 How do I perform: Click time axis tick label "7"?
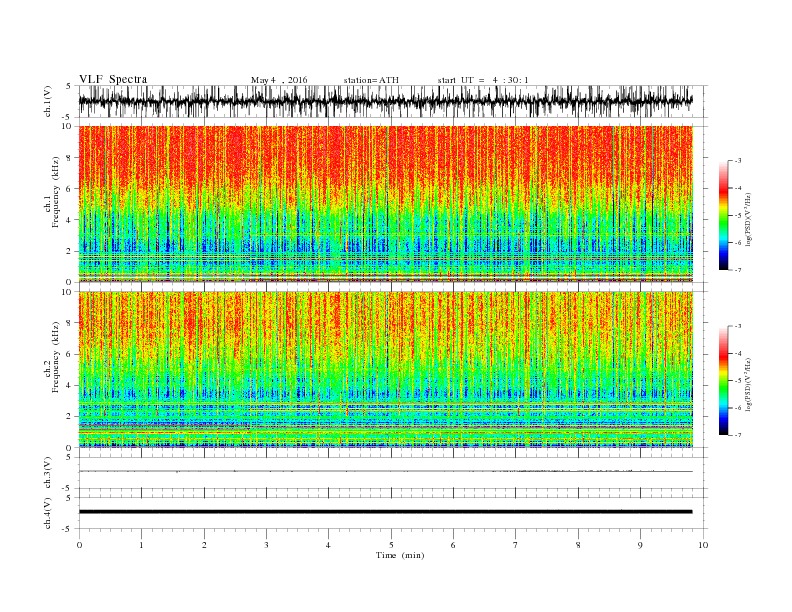tap(516, 545)
